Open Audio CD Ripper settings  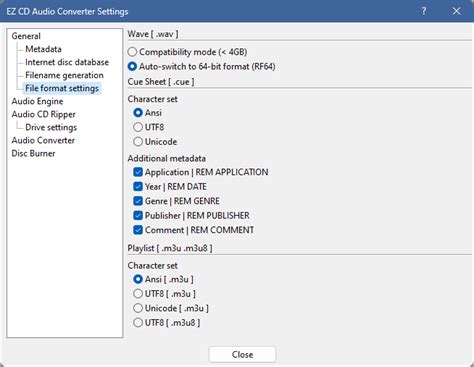[43, 114]
